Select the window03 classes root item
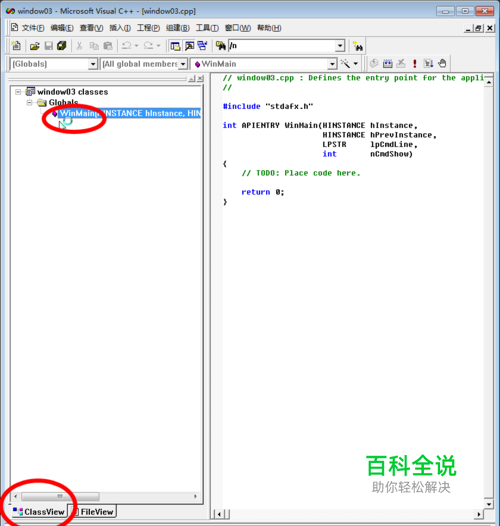This screenshot has width=500, height=526. [72, 92]
